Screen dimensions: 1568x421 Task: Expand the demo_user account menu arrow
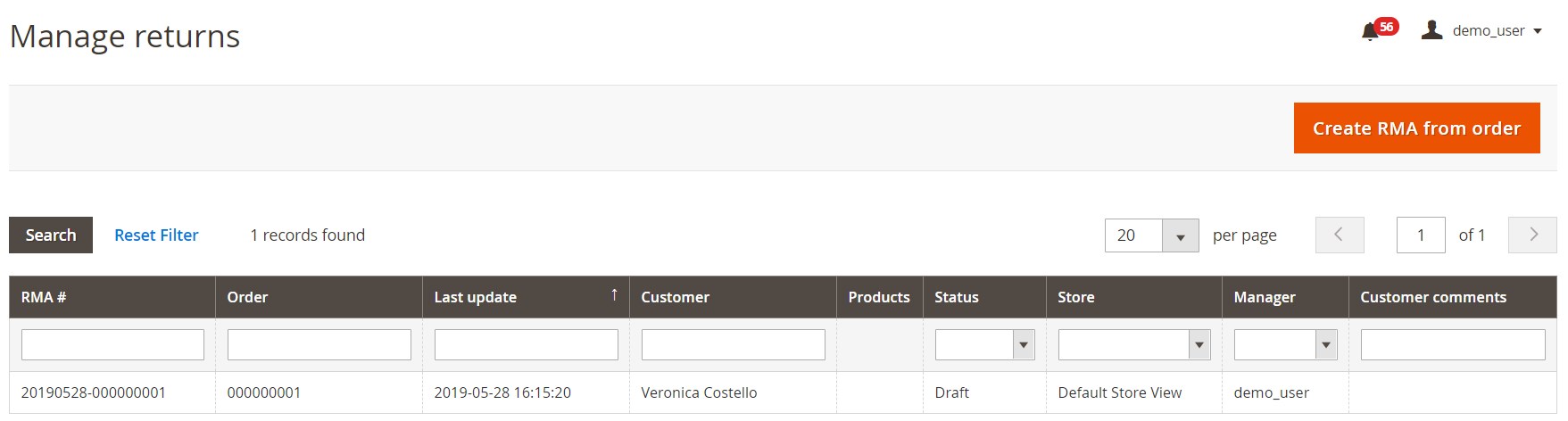click(x=1538, y=31)
